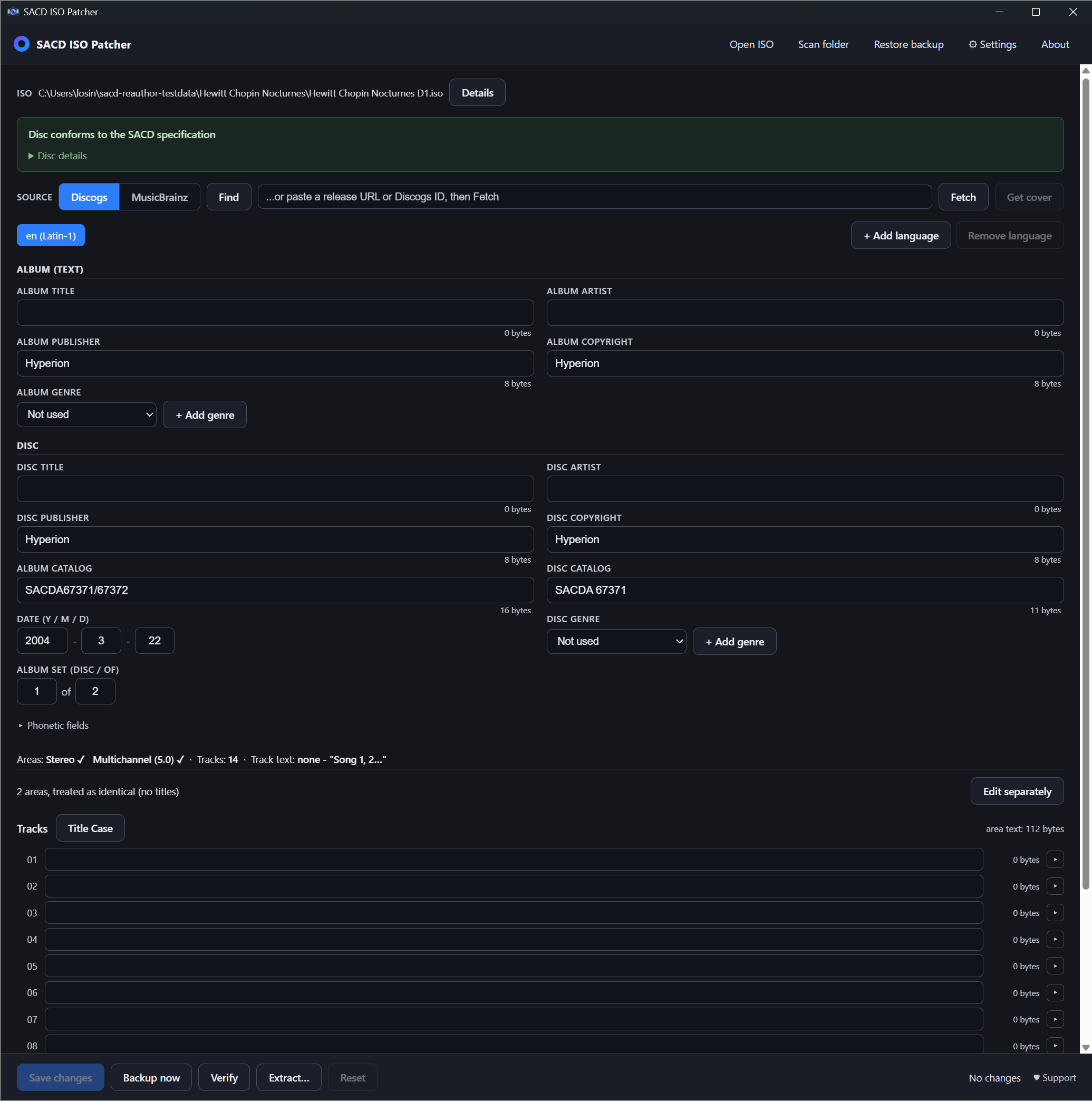Click the Verify button

click(x=224, y=1077)
